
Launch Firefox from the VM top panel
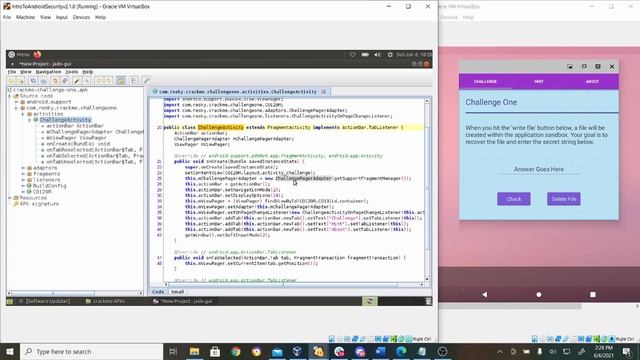(37, 55)
